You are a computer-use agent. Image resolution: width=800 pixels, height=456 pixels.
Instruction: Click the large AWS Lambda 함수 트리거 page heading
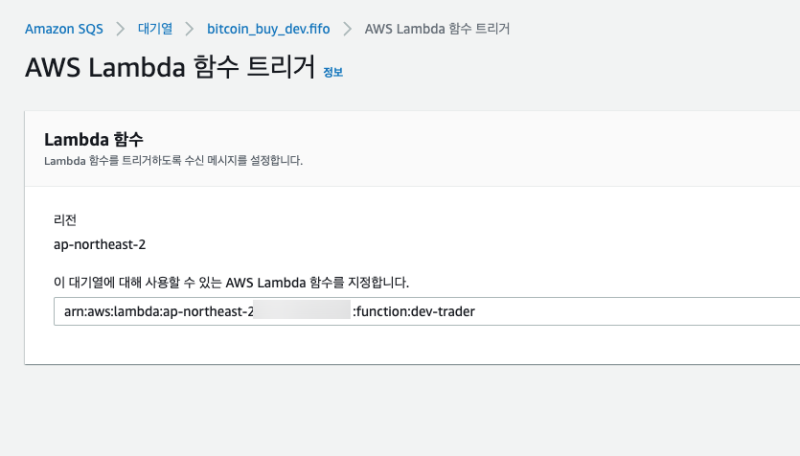tap(170, 68)
